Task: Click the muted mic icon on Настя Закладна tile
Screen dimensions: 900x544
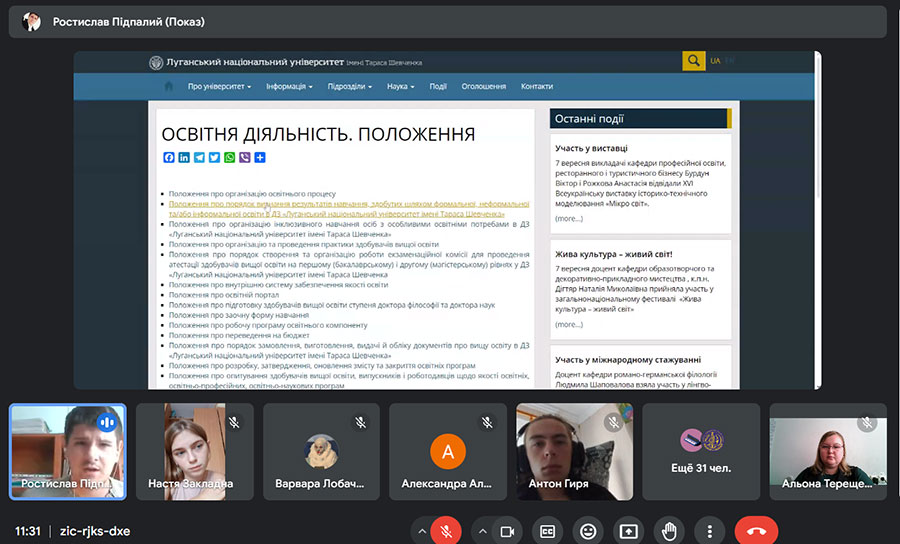Action: click(x=234, y=423)
